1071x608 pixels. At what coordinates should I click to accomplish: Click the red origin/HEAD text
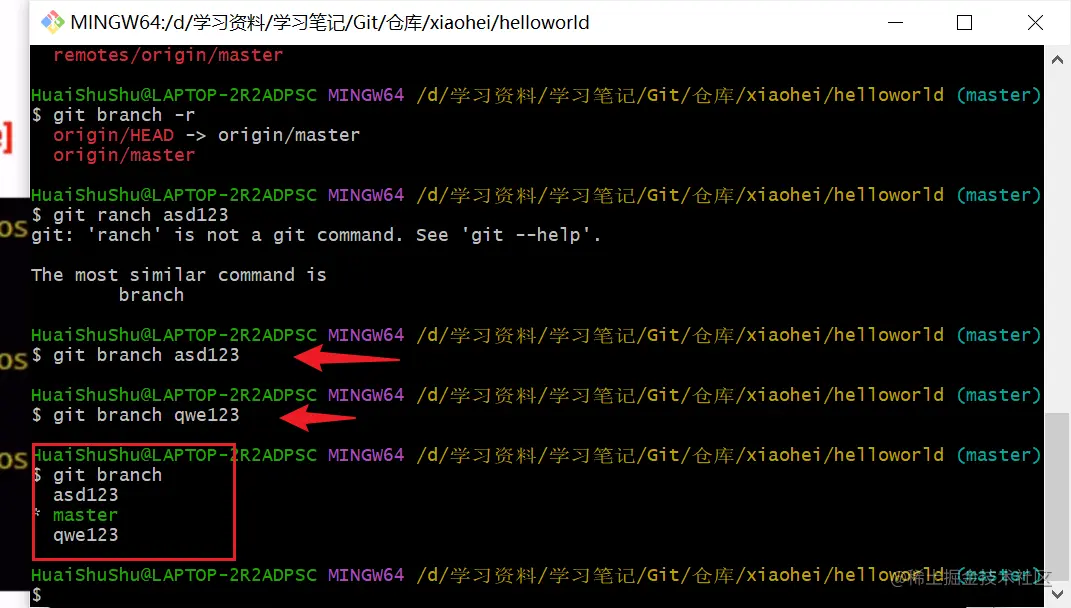(x=113, y=135)
